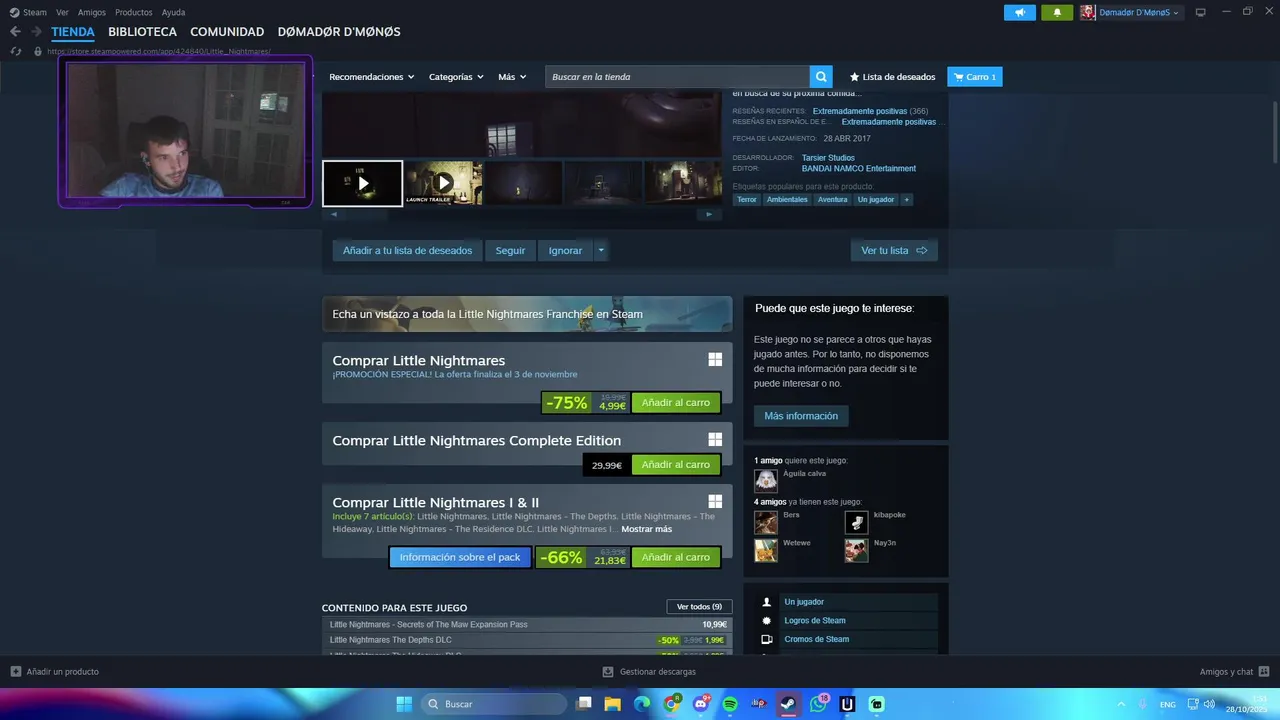1280x720 pixels.
Task: Click the Terror tag
Action: [747, 200]
